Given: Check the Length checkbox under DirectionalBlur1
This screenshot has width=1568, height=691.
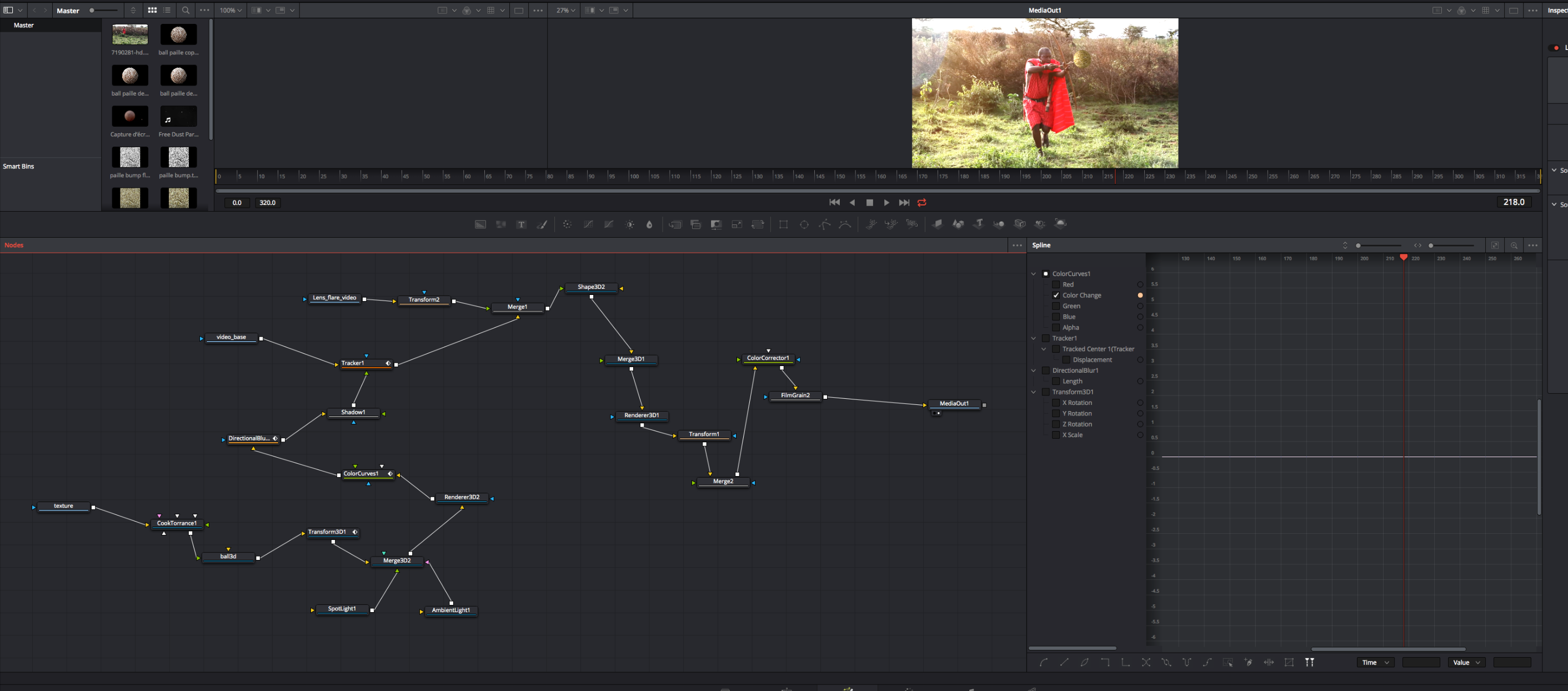Looking at the screenshot, I should [x=1056, y=381].
